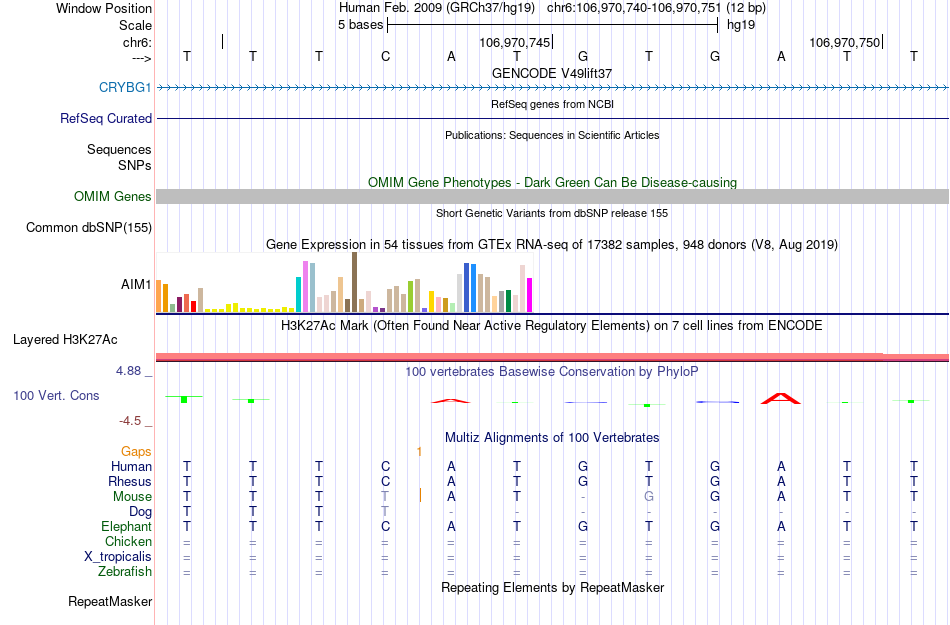This screenshot has height=625, width=950.
Task: Click RefSeq genes from NCBI title
Action: 552,104
